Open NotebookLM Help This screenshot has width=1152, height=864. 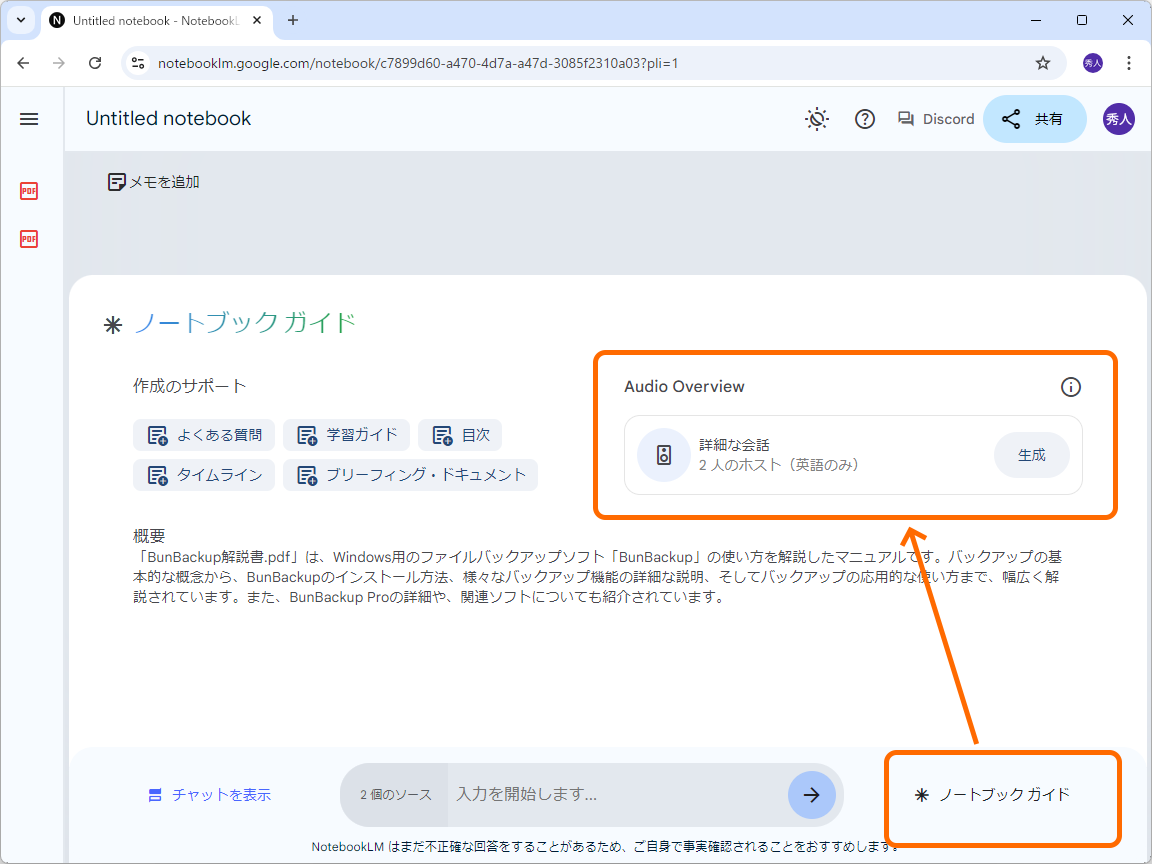click(864, 119)
